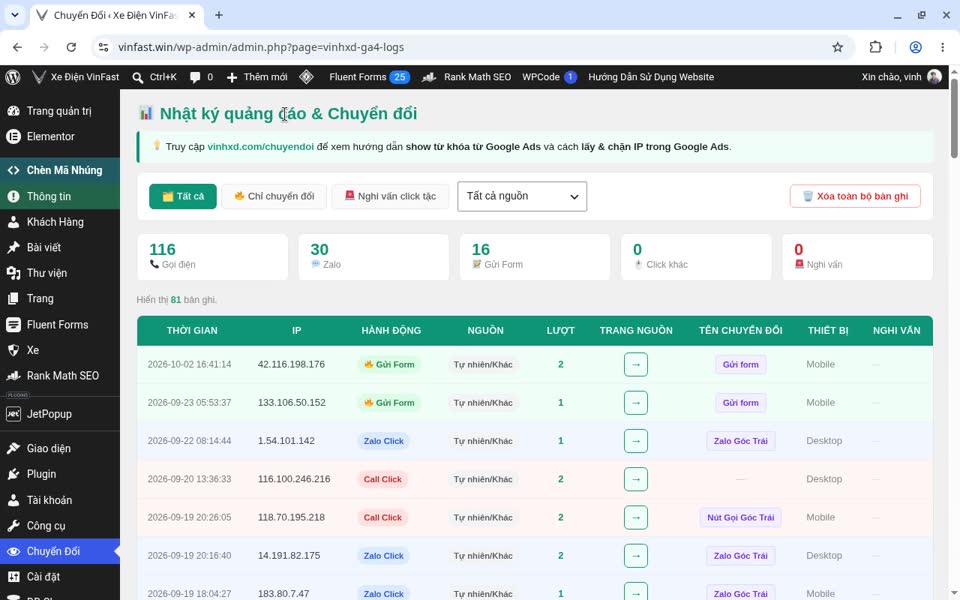Open the Ctrl+K search in admin bar

coord(155,77)
